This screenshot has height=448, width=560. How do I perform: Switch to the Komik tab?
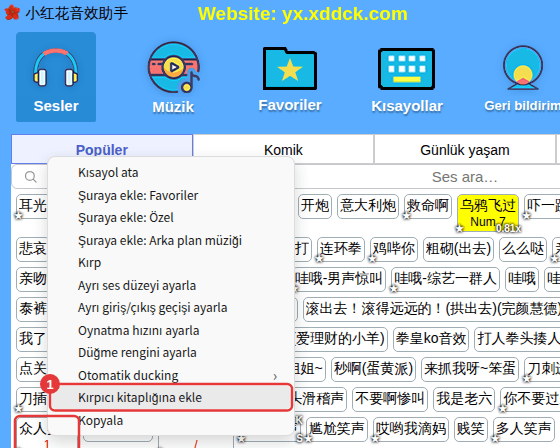click(x=283, y=150)
